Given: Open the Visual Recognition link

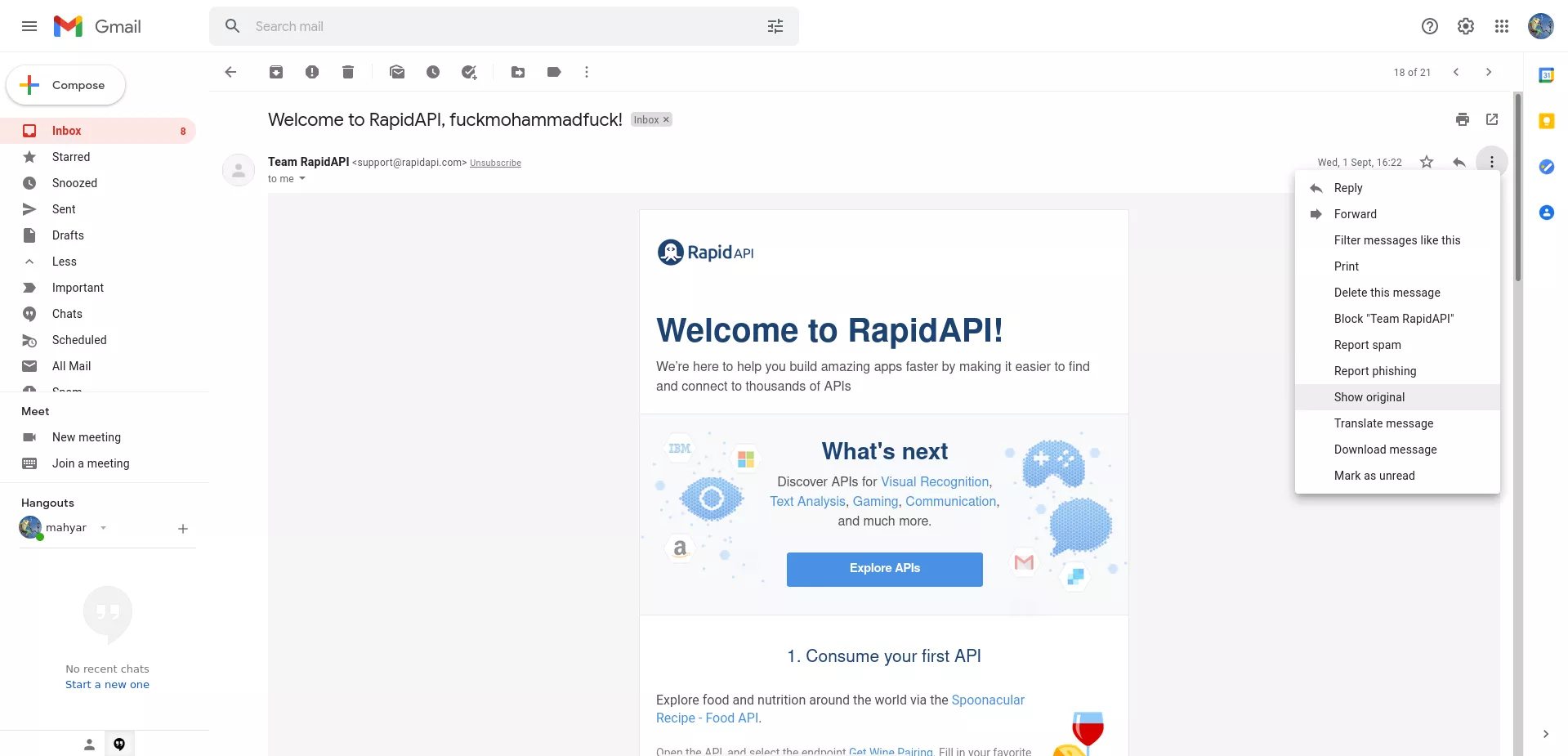Looking at the screenshot, I should [x=935, y=482].
